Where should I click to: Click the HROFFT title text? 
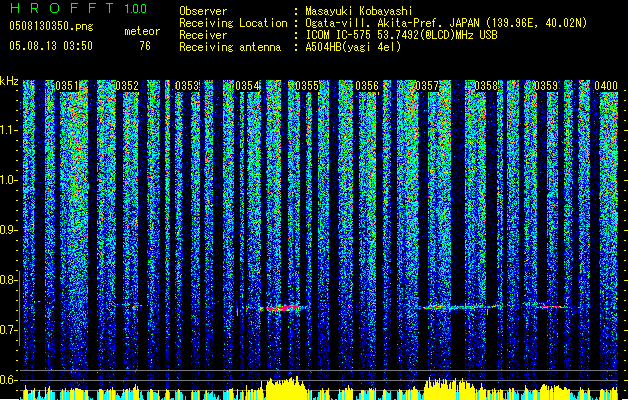[x=63, y=8]
